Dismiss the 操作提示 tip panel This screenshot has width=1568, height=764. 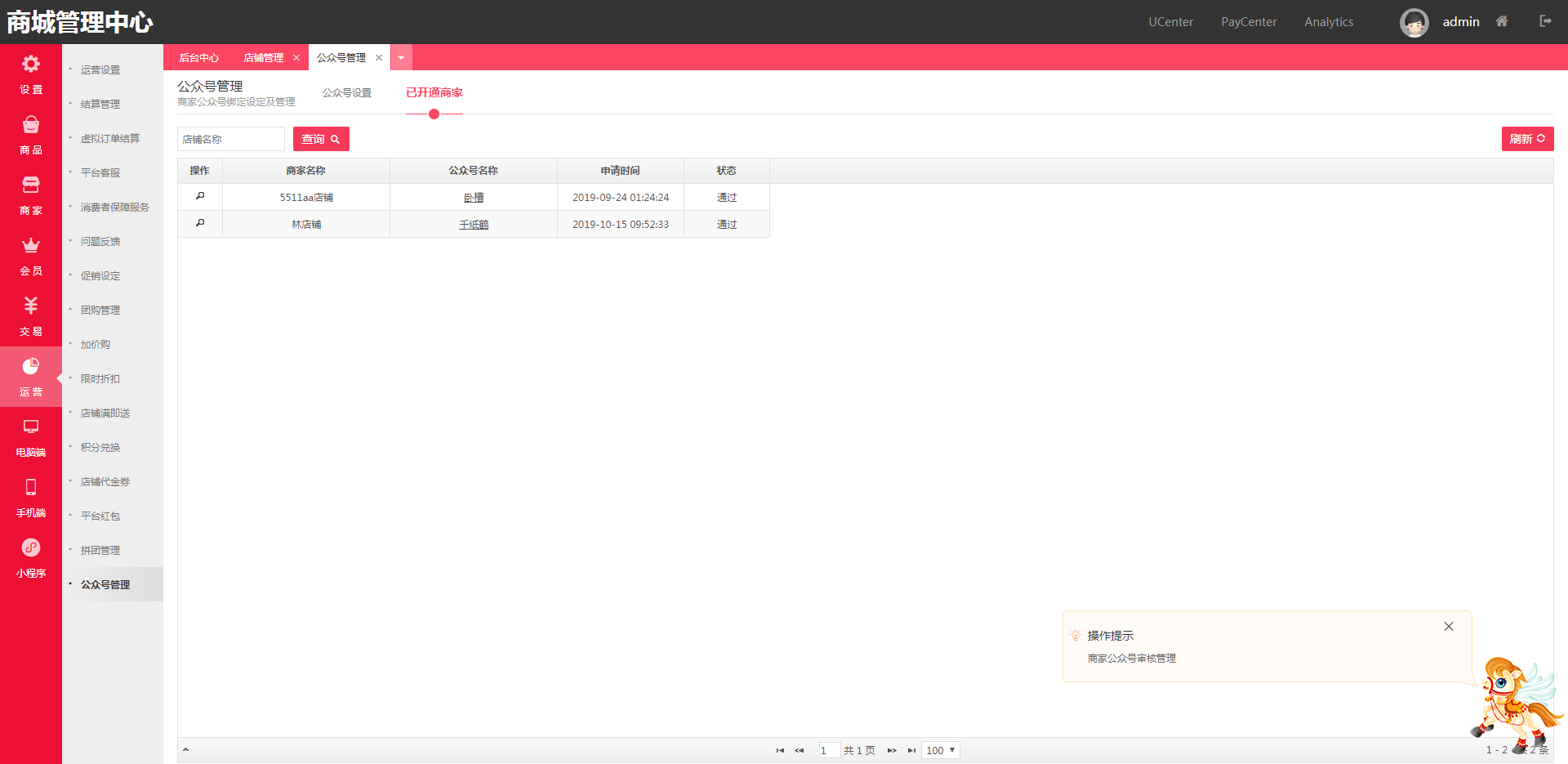coord(1449,627)
